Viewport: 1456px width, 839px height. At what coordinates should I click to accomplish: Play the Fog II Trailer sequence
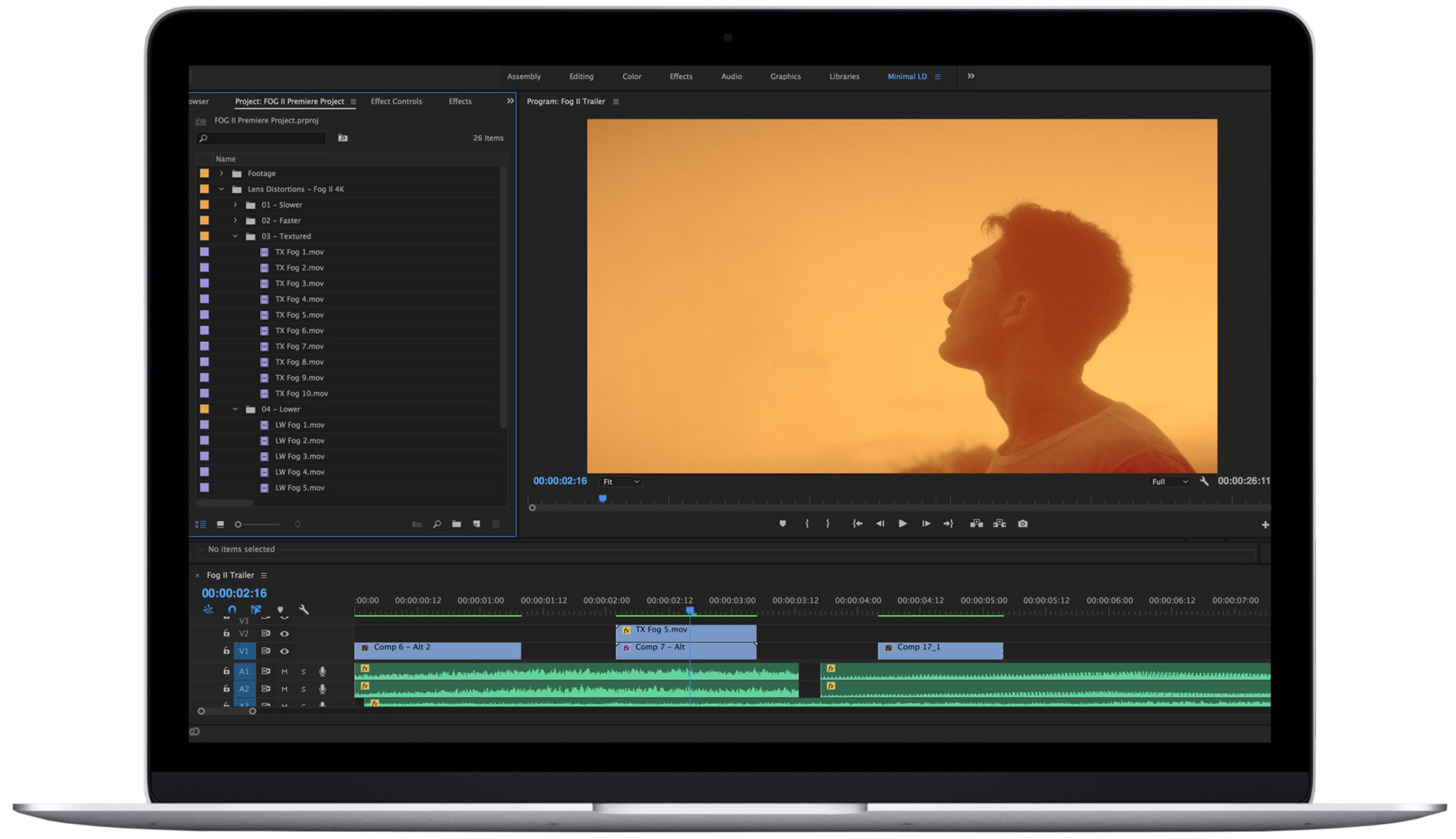(x=903, y=524)
